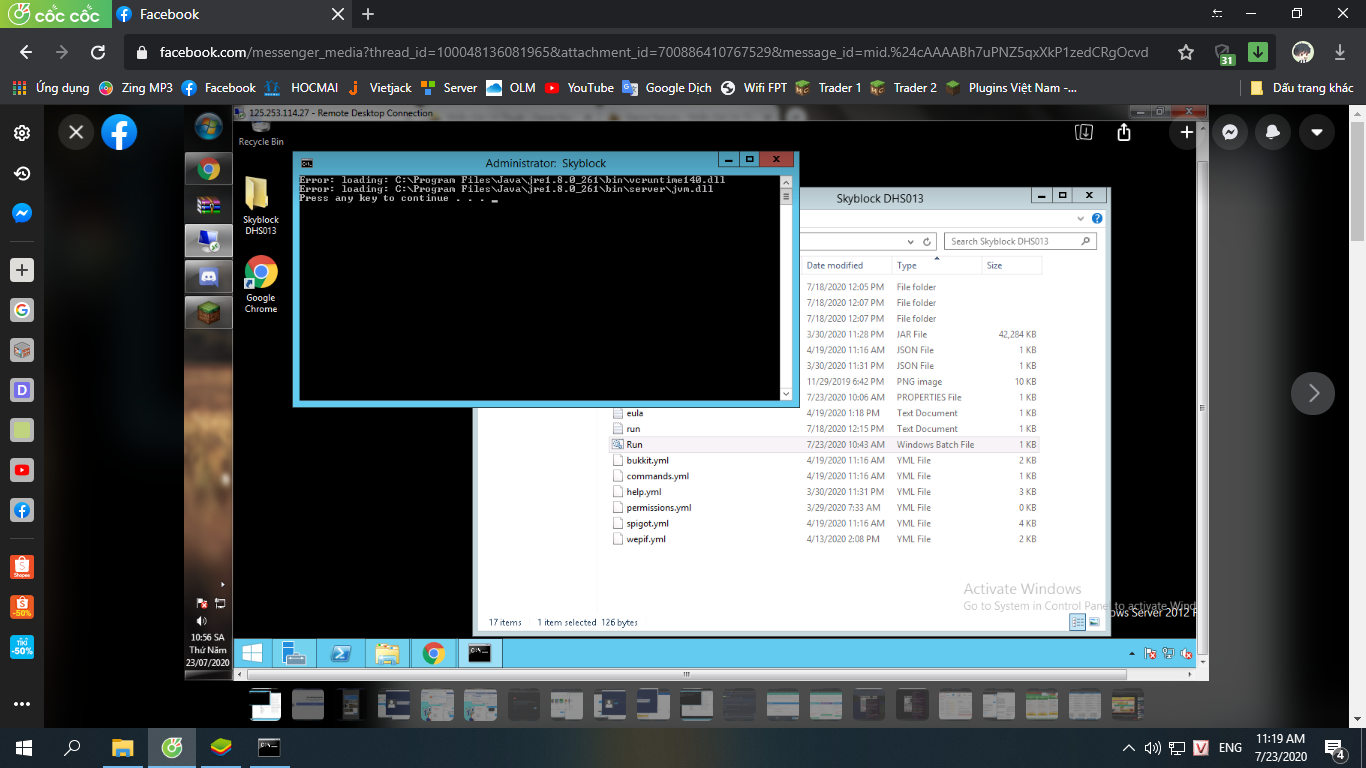The width and height of the screenshot is (1366, 768).
Task: Select the Facebook browser tab
Action: (230, 14)
